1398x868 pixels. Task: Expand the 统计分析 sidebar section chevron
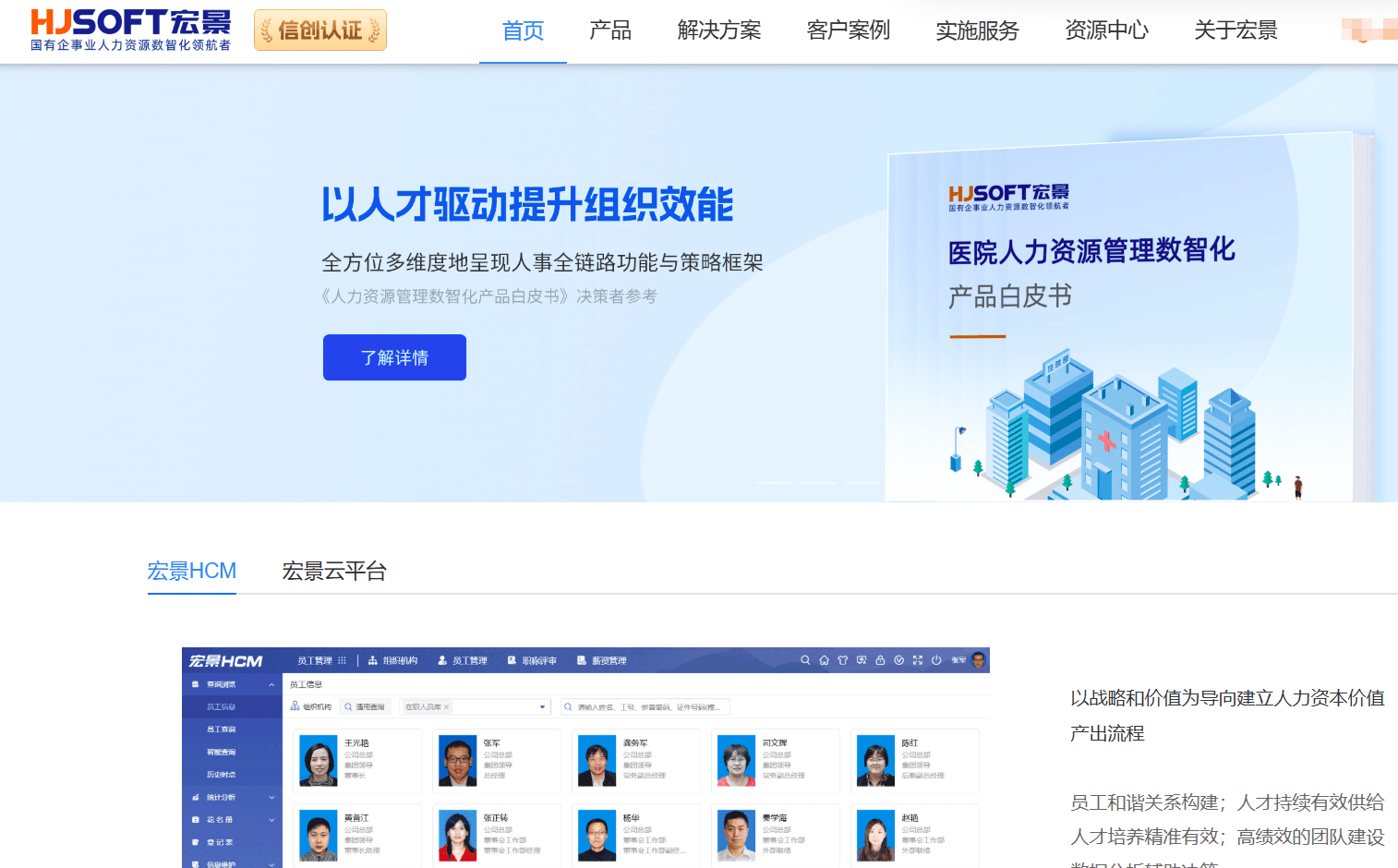[271, 797]
